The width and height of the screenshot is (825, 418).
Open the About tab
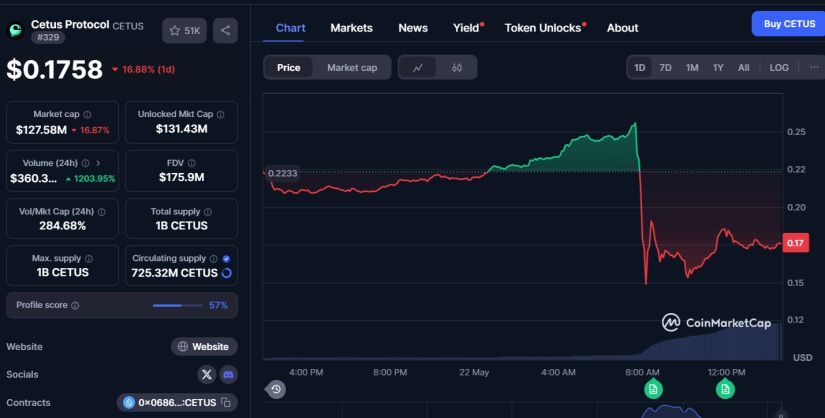[622, 28]
